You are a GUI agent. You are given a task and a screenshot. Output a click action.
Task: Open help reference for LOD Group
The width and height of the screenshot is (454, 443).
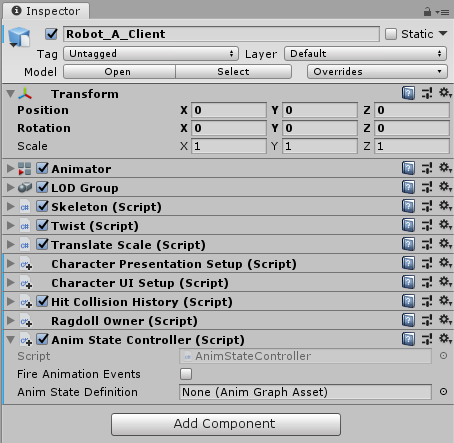(x=408, y=187)
